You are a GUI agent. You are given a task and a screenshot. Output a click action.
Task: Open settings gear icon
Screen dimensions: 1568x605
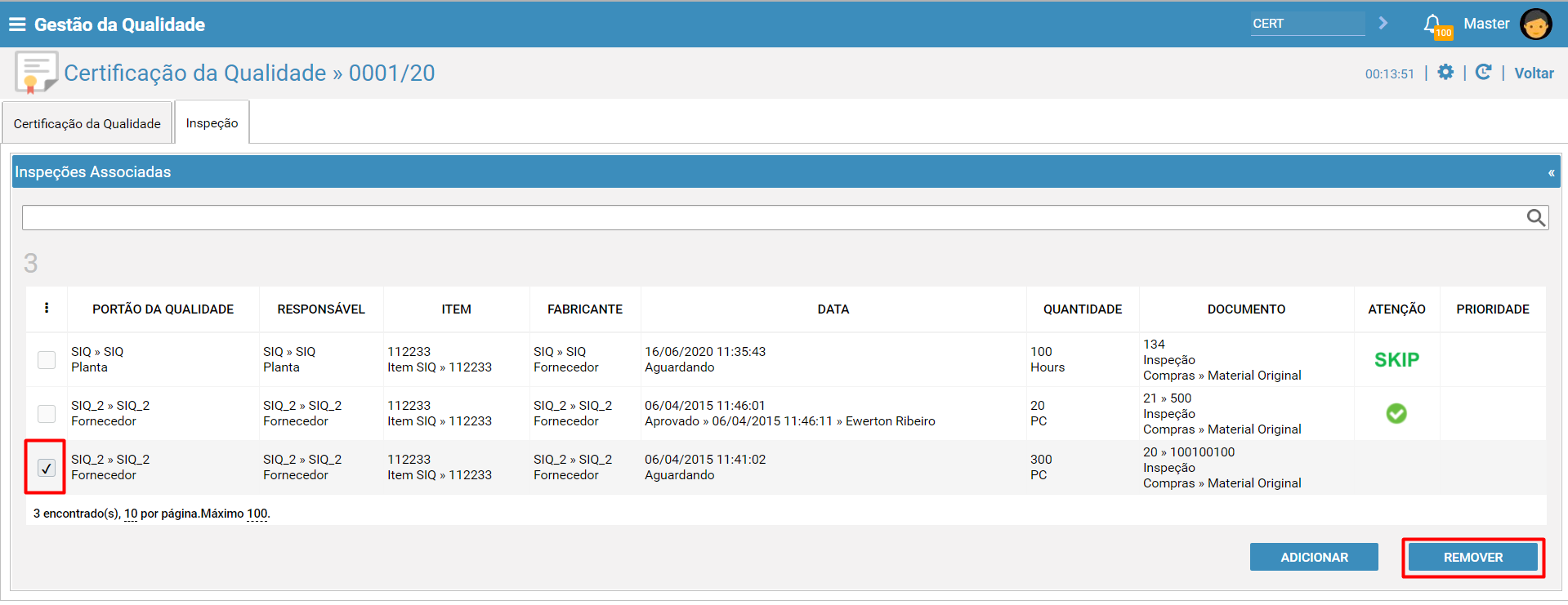1445,72
